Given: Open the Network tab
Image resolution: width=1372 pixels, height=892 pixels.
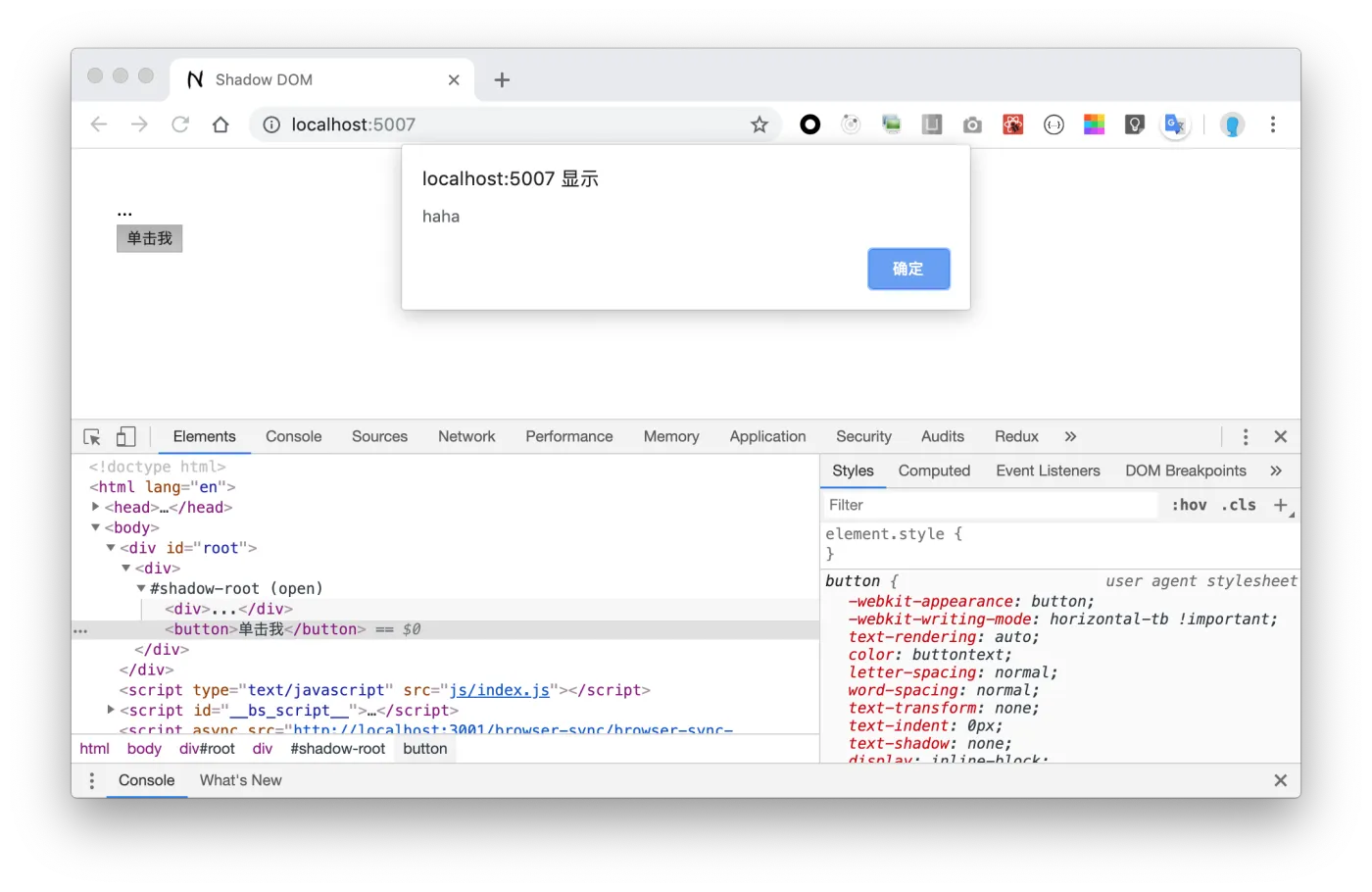Looking at the screenshot, I should [x=466, y=437].
